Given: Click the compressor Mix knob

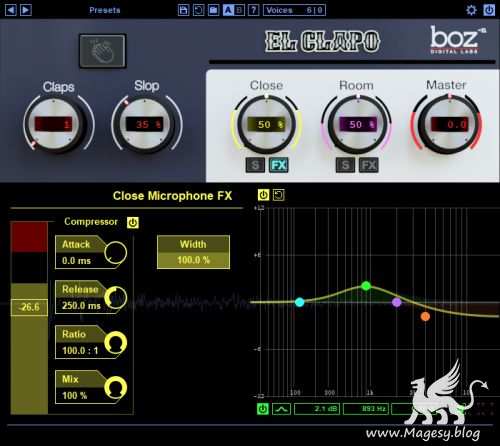Looking at the screenshot, I should pos(115,388).
